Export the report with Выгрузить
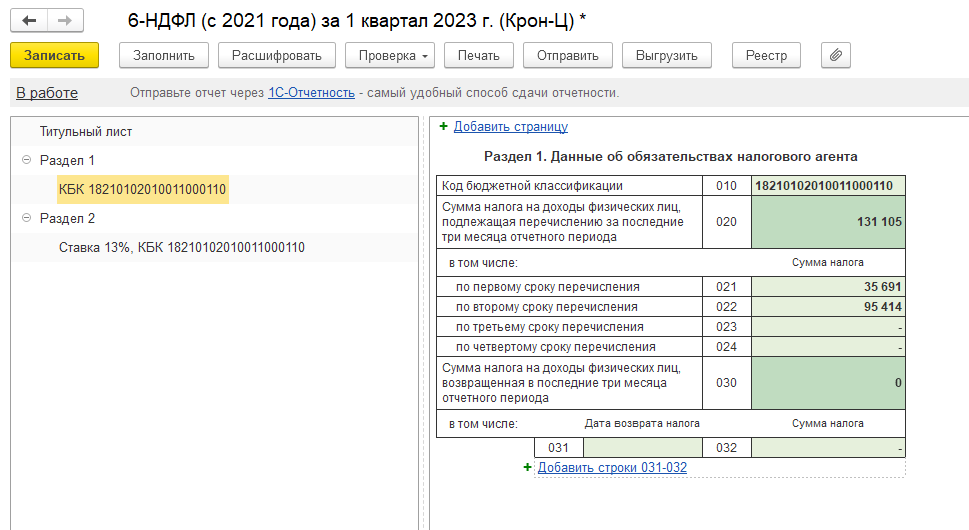Viewport: 969px width, 530px height. 666,55
